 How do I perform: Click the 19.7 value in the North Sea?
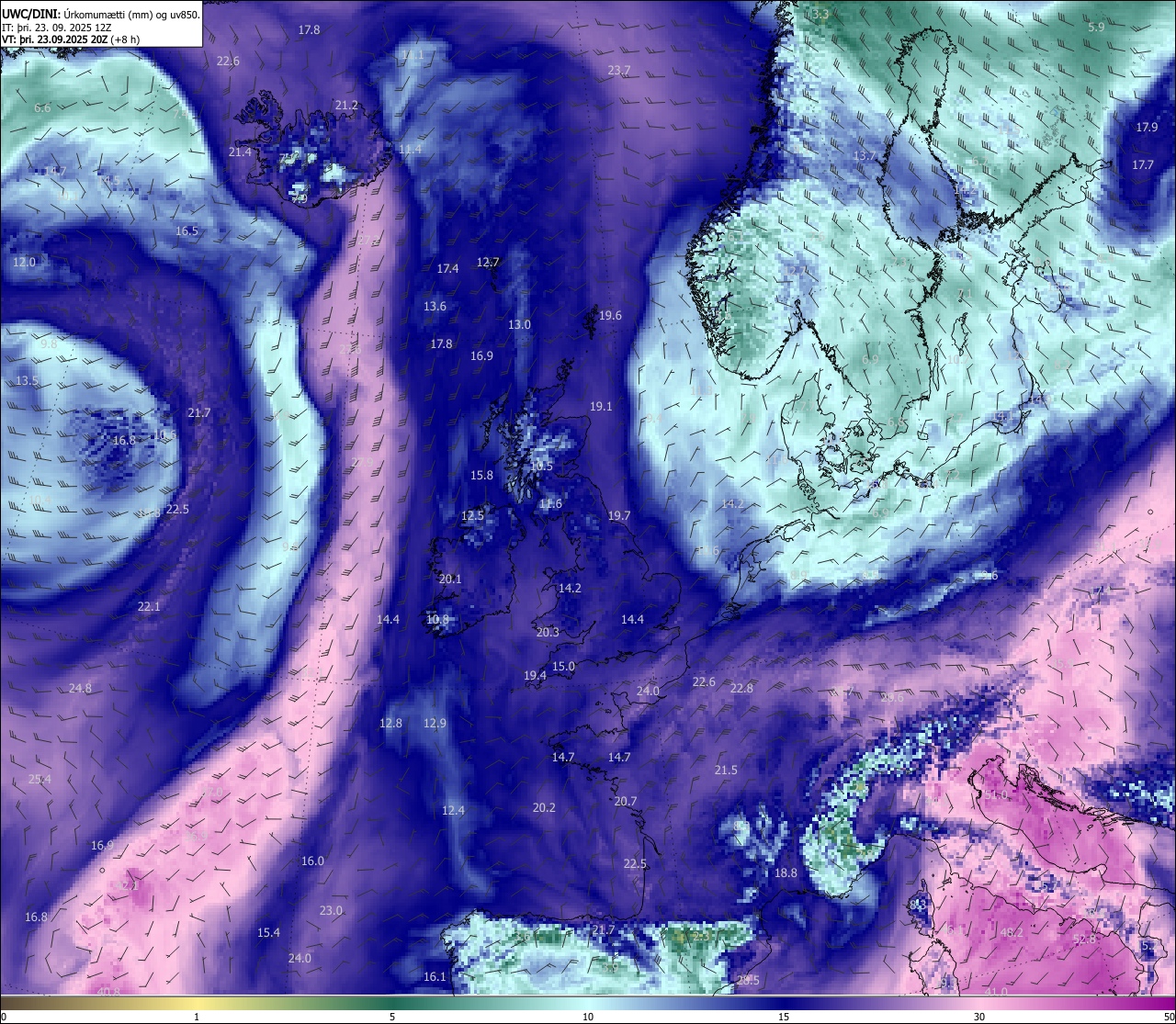pos(619,516)
